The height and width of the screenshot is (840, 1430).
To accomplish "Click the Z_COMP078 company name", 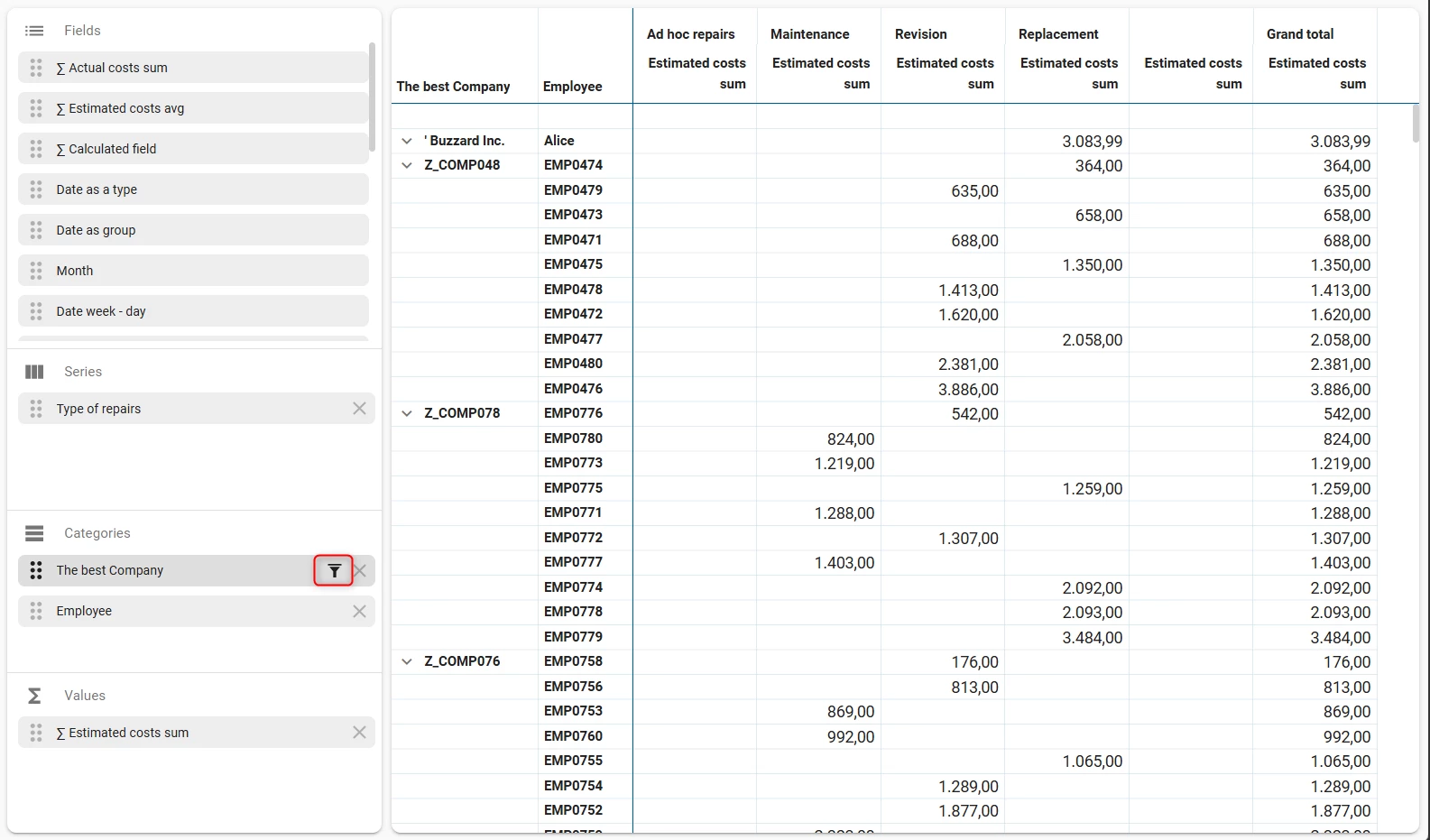I will click(x=462, y=413).
